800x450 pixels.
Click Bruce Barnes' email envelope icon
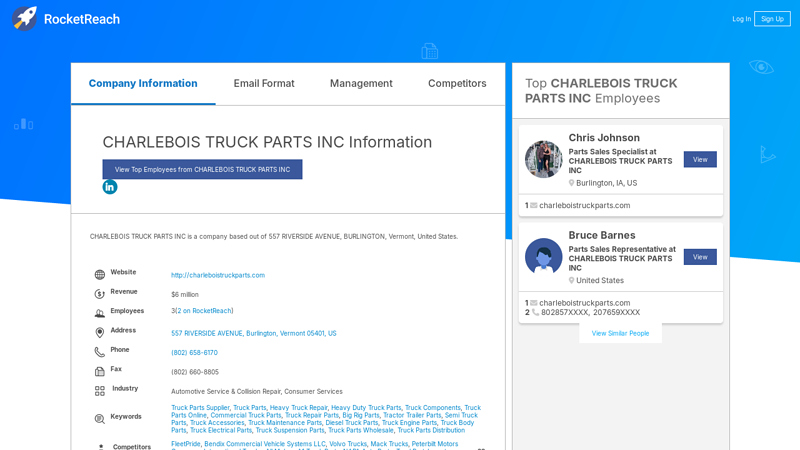534,303
